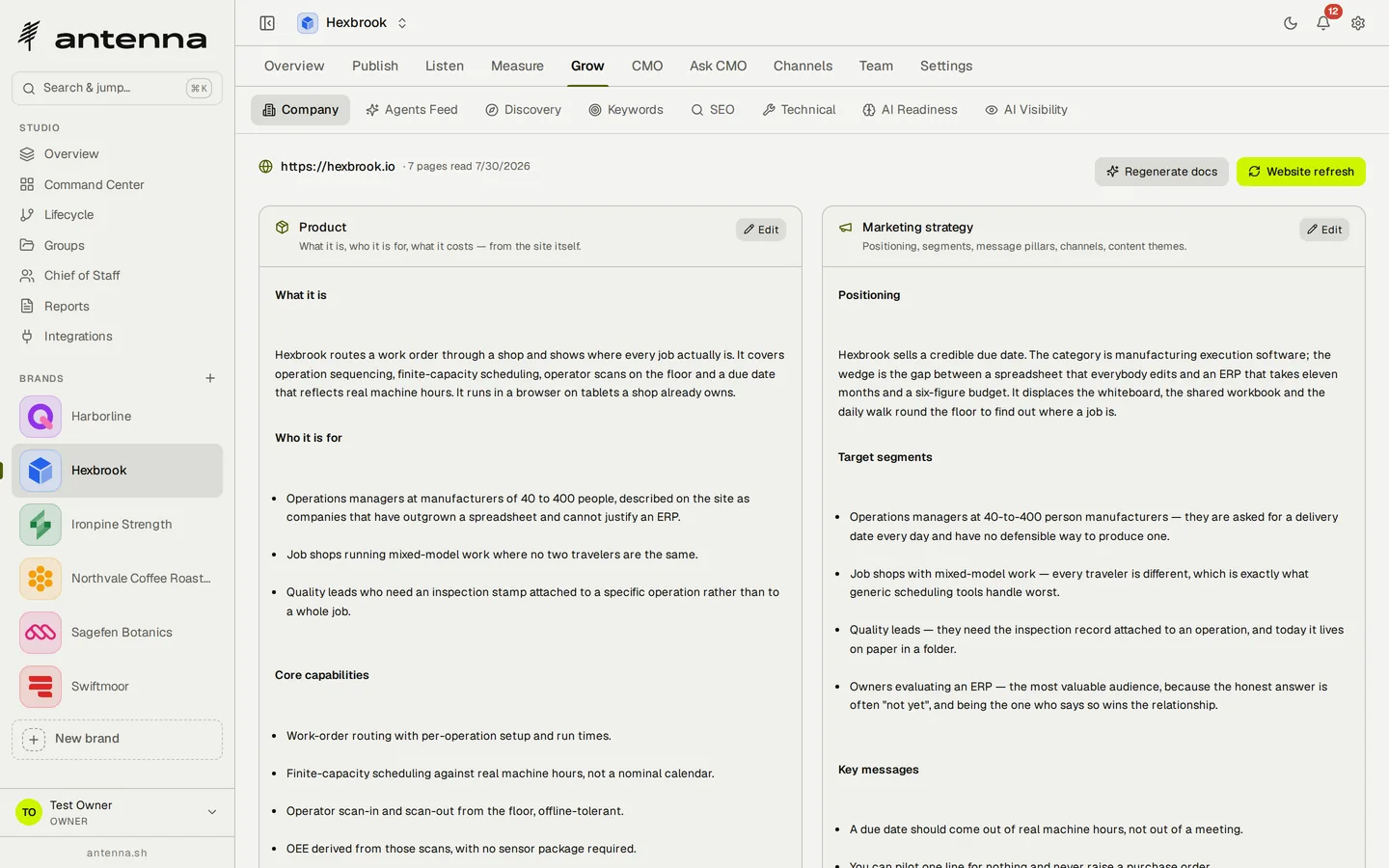Image resolution: width=1389 pixels, height=868 pixels.
Task: Switch to the Settings tab
Action: click(x=946, y=66)
